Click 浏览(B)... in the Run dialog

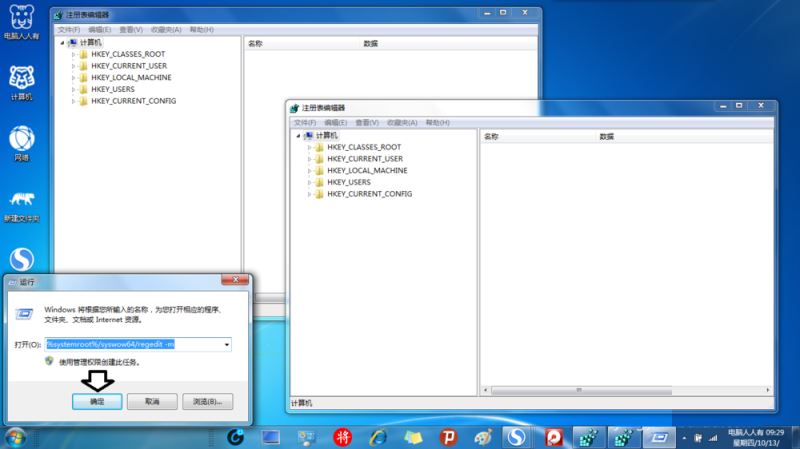click(205, 400)
